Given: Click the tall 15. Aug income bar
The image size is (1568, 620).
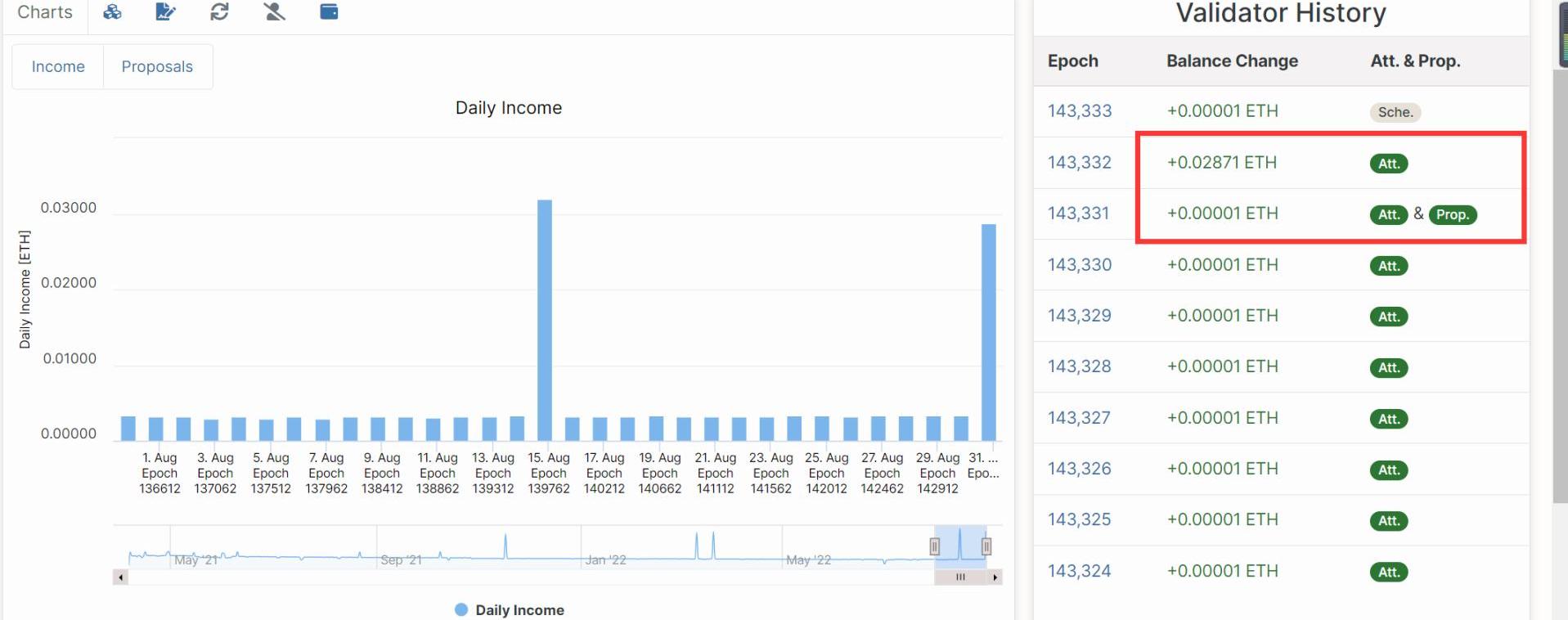Looking at the screenshot, I should click(545, 319).
